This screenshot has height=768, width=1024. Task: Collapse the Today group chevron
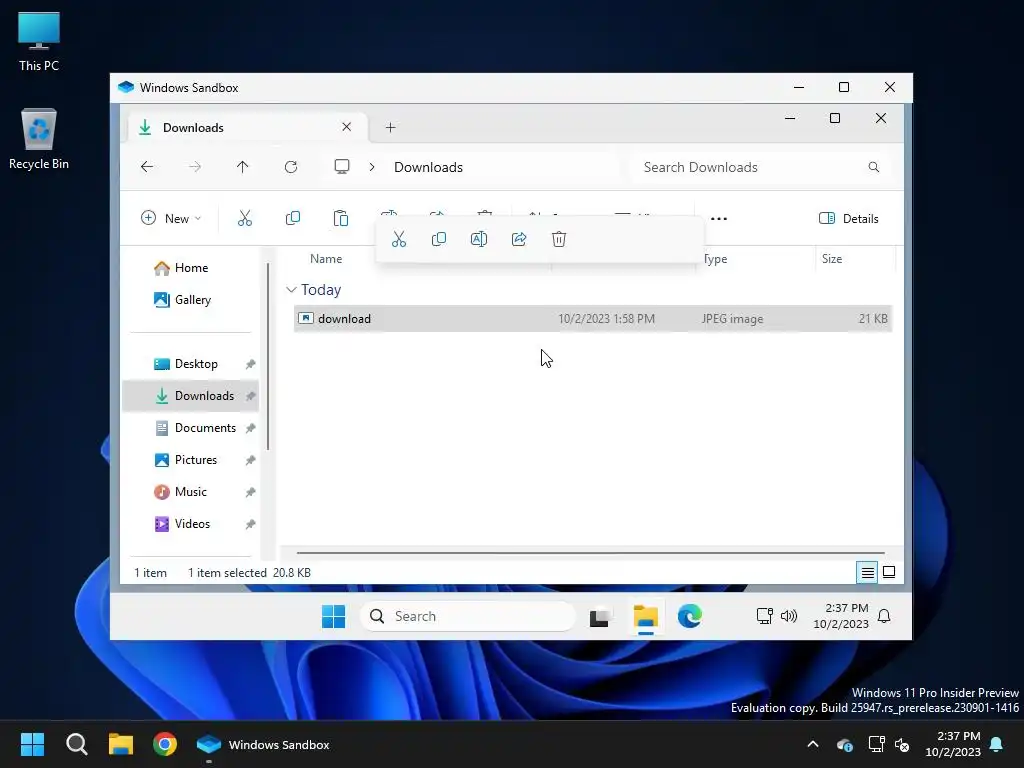click(291, 289)
